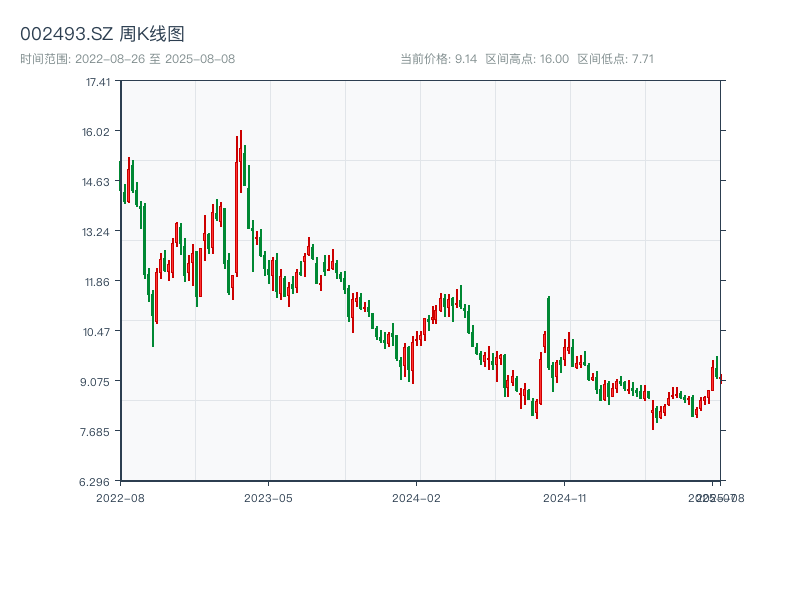The height and width of the screenshot is (600, 800).
Task: Click the 7.685 y-axis label
Action: [98, 432]
